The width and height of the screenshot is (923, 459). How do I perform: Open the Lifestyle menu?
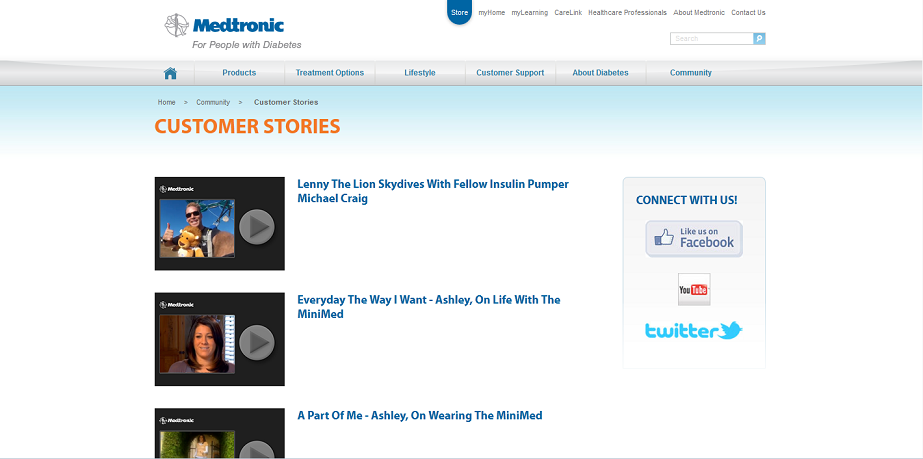pos(420,73)
